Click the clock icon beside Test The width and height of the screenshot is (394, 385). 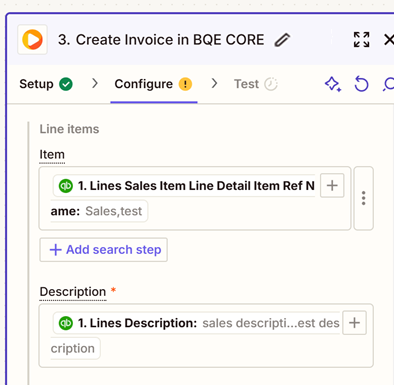[271, 84]
